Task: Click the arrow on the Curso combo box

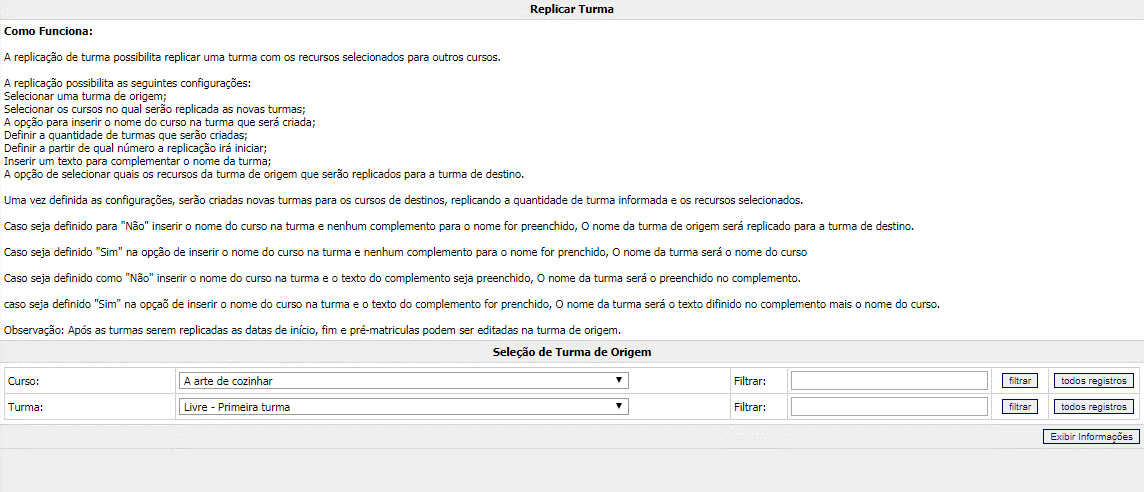Action: pyautogui.click(x=620, y=381)
